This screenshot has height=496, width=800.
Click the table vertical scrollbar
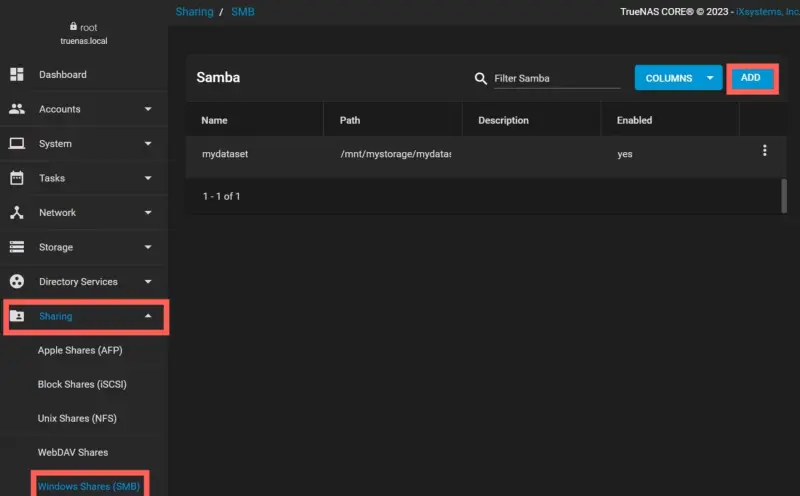(x=784, y=195)
